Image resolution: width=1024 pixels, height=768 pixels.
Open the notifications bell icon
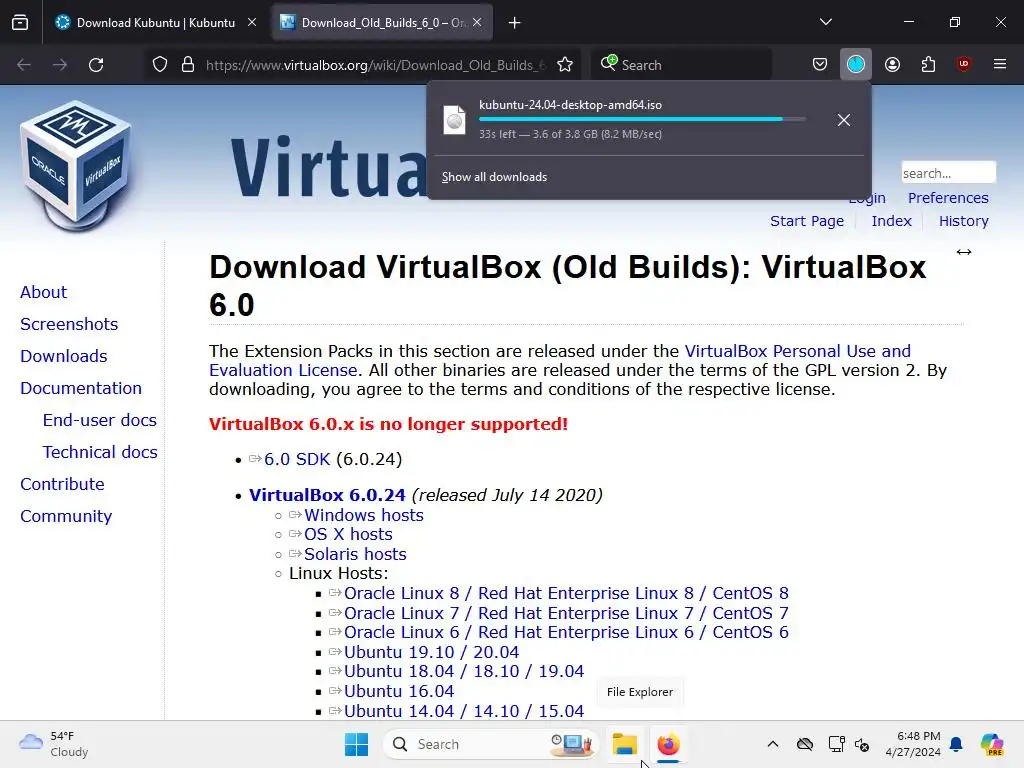point(956,744)
